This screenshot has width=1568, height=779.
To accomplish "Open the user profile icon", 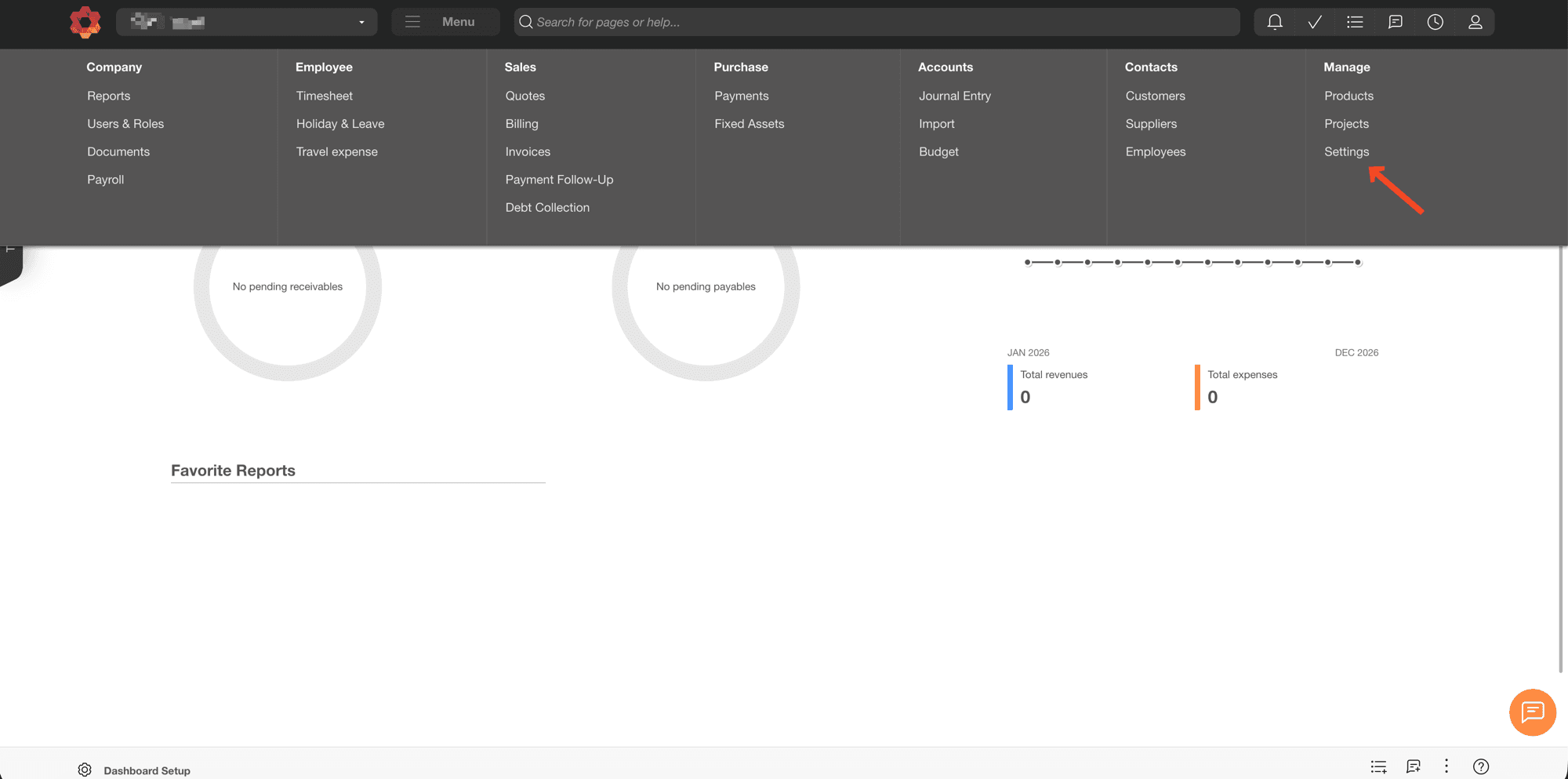I will pos(1475,22).
